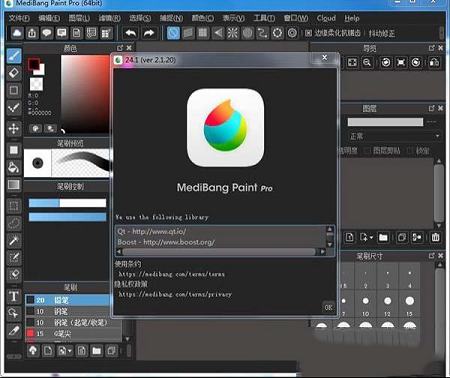Enable the curve snap guide

tap(262, 33)
